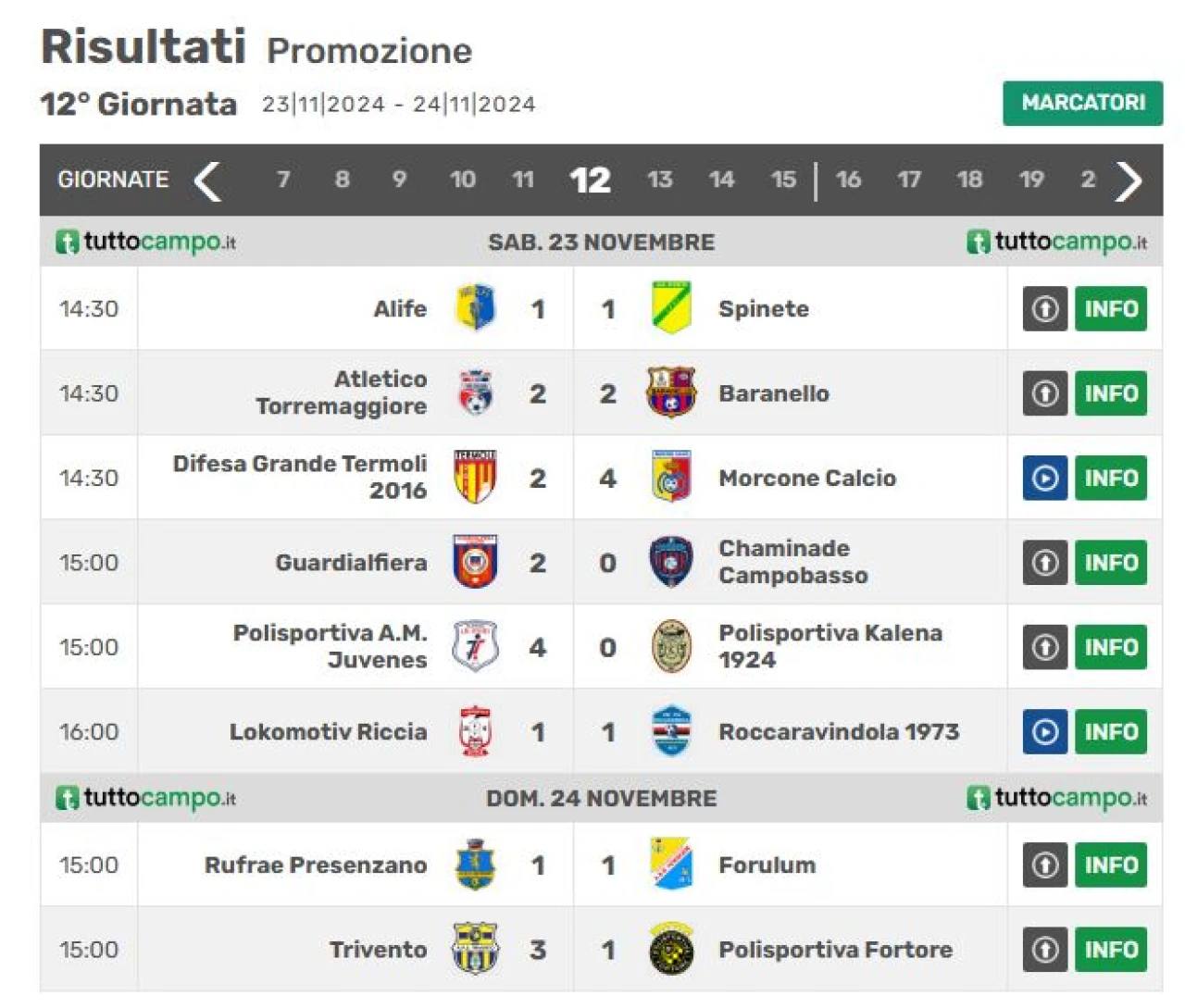The width and height of the screenshot is (1185, 1008).
Task: Open Roccaravindola 1973 team page
Action: pos(839,731)
